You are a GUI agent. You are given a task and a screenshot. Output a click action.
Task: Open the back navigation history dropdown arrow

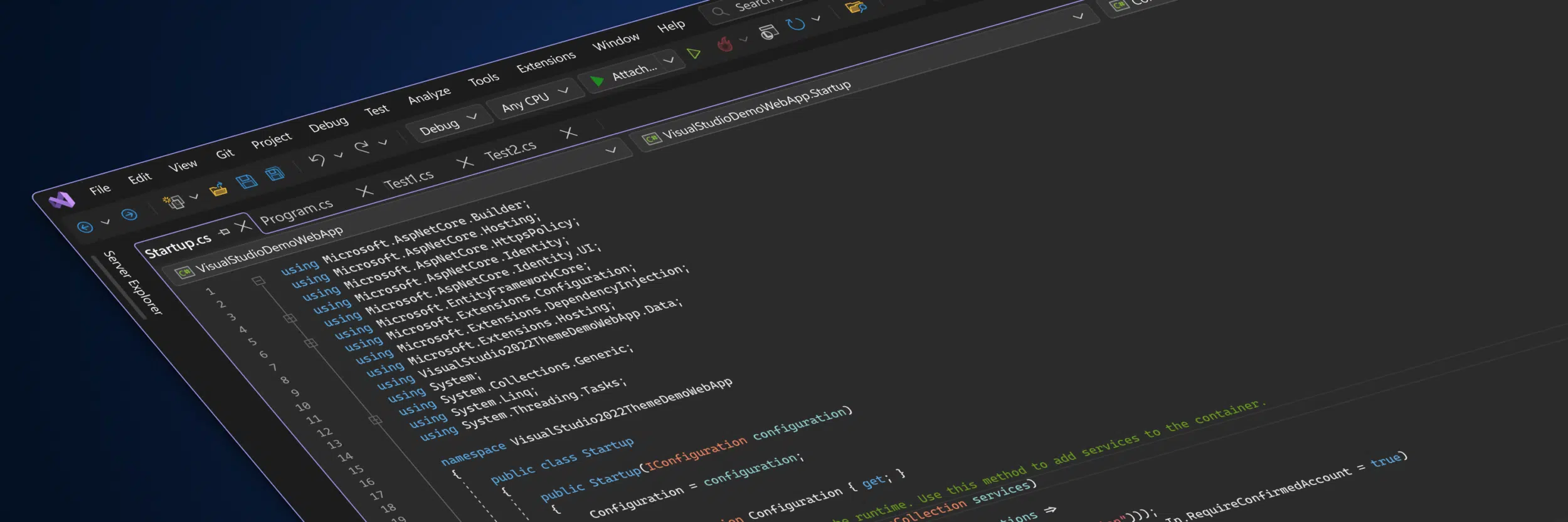[x=105, y=221]
